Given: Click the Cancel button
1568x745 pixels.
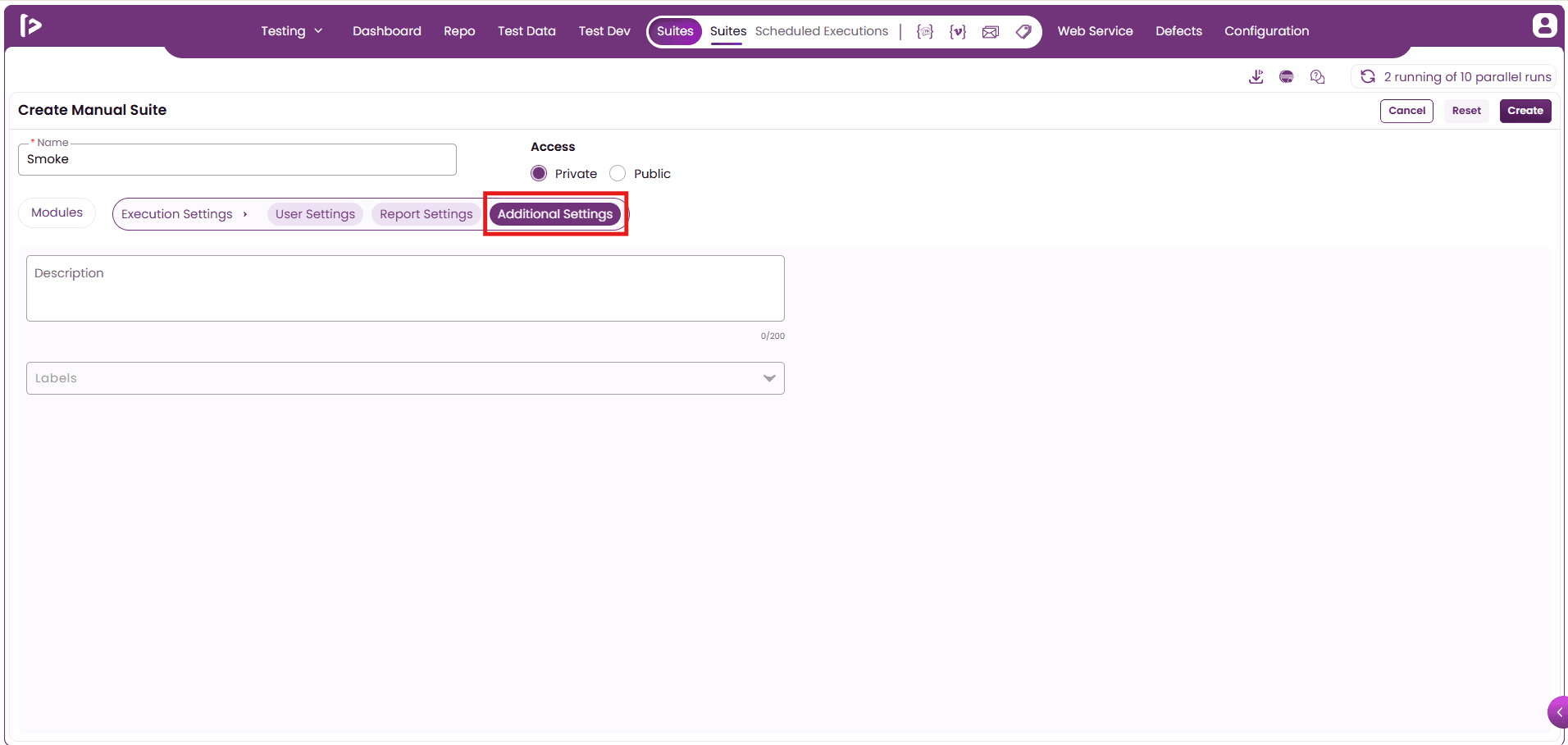Looking at the screenshot, I should click(1406, 111).
